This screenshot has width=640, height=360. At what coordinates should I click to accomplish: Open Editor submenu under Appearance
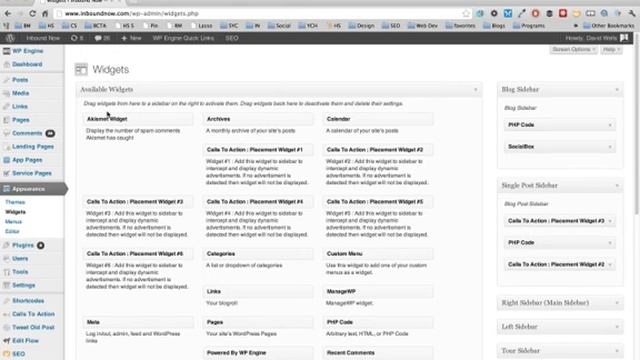click(12, 231)
